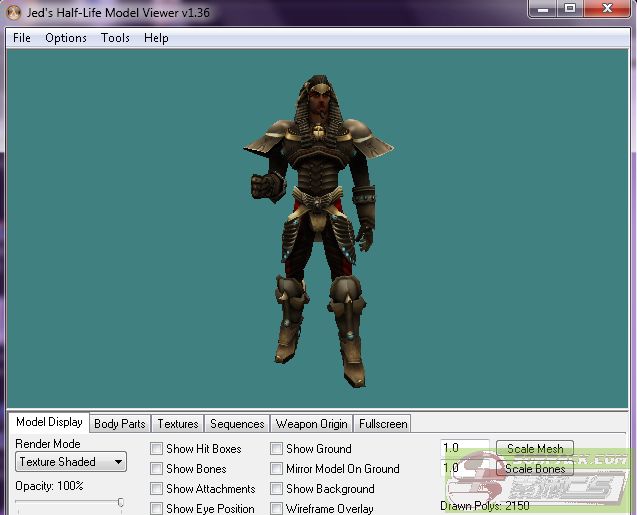Open the File menu
637x515 pixels.
(x=22, y=38)
